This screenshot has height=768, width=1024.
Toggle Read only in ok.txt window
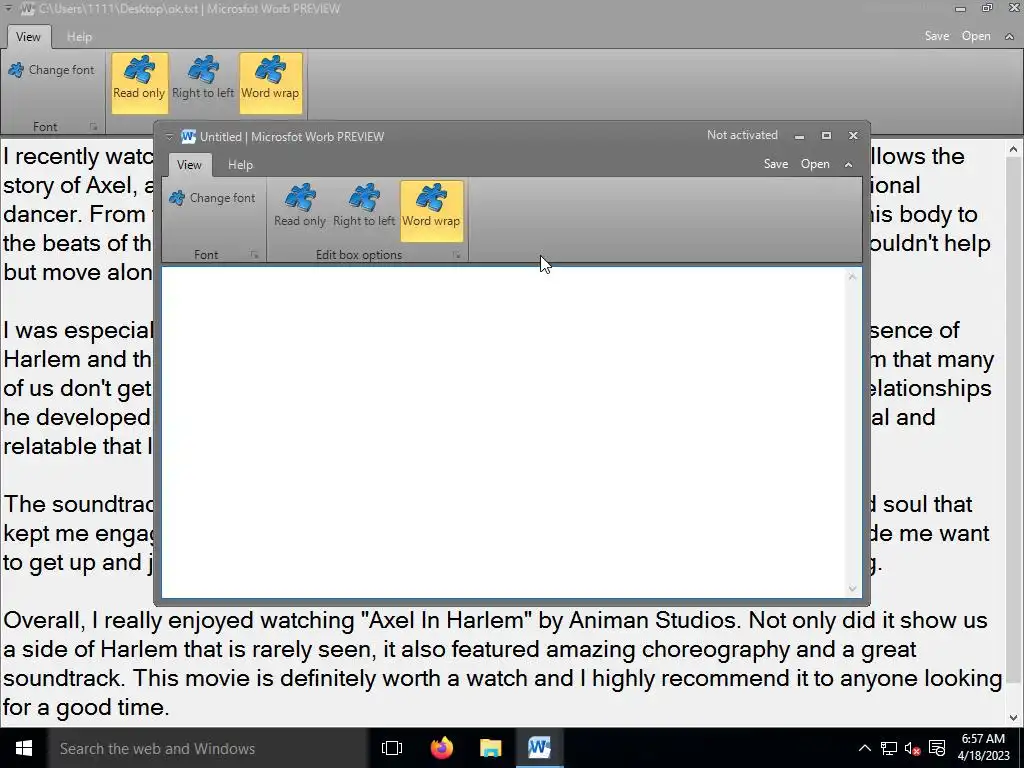tap(139, 83)
